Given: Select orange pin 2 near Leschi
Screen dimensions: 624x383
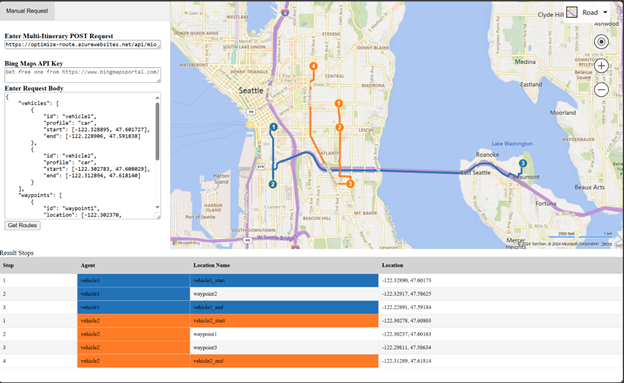Looking at the screenshot, I should click(339, 127).
